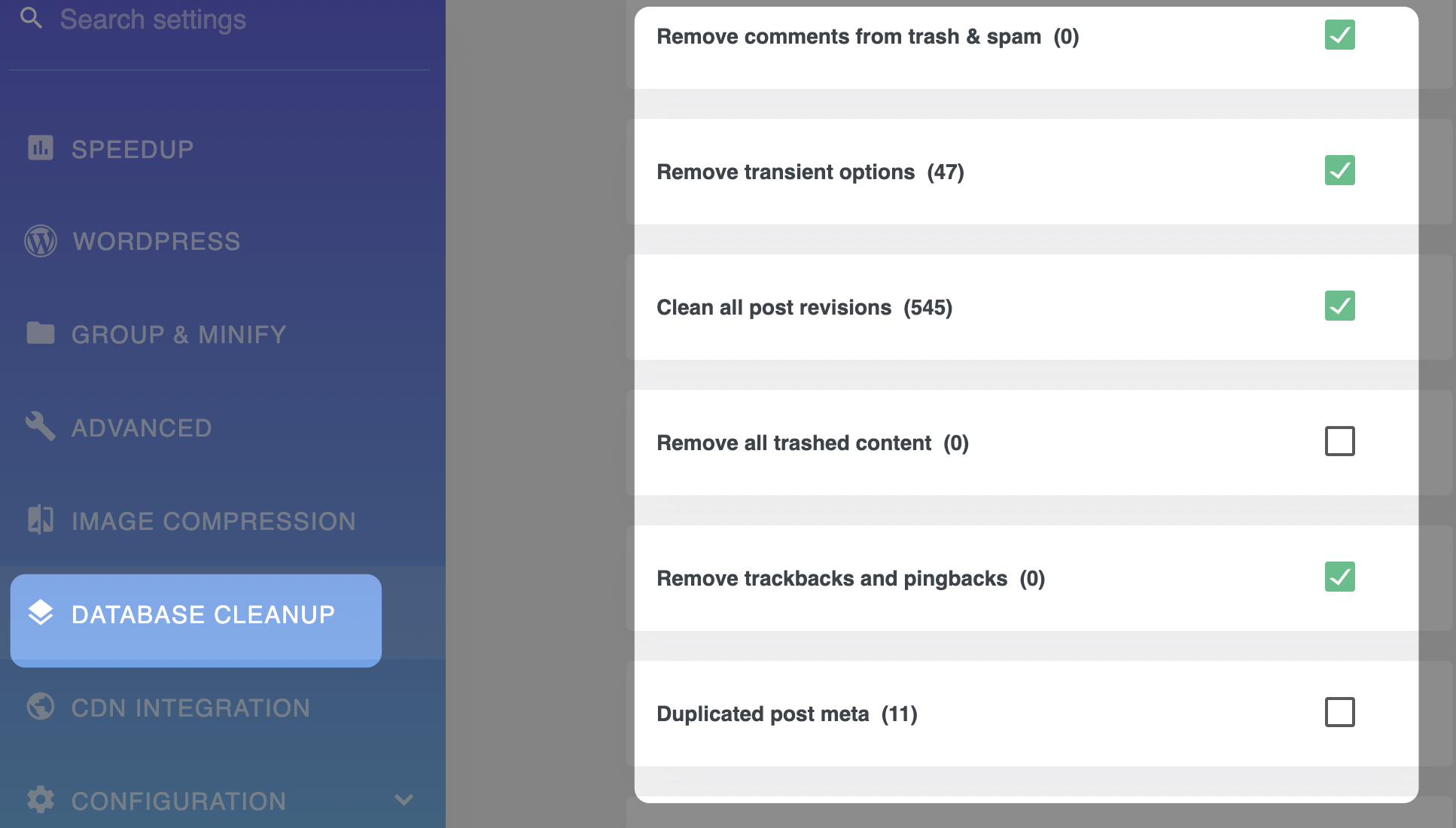The image size is (1456, 828).
Task: Enable Remove all trashed content checkbox
Action: (1340, 441)
